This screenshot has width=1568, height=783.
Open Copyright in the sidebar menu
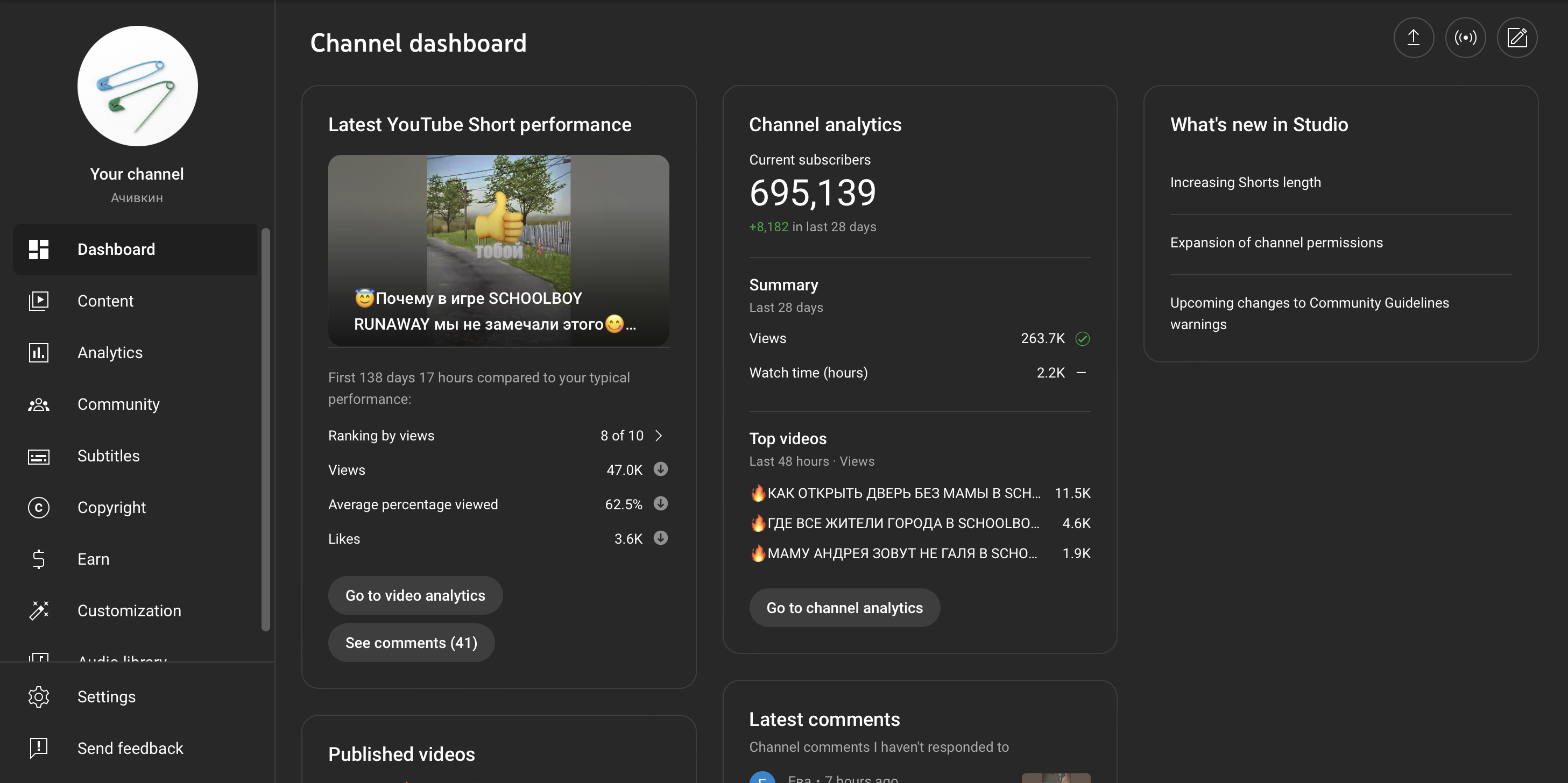[135, 508]
